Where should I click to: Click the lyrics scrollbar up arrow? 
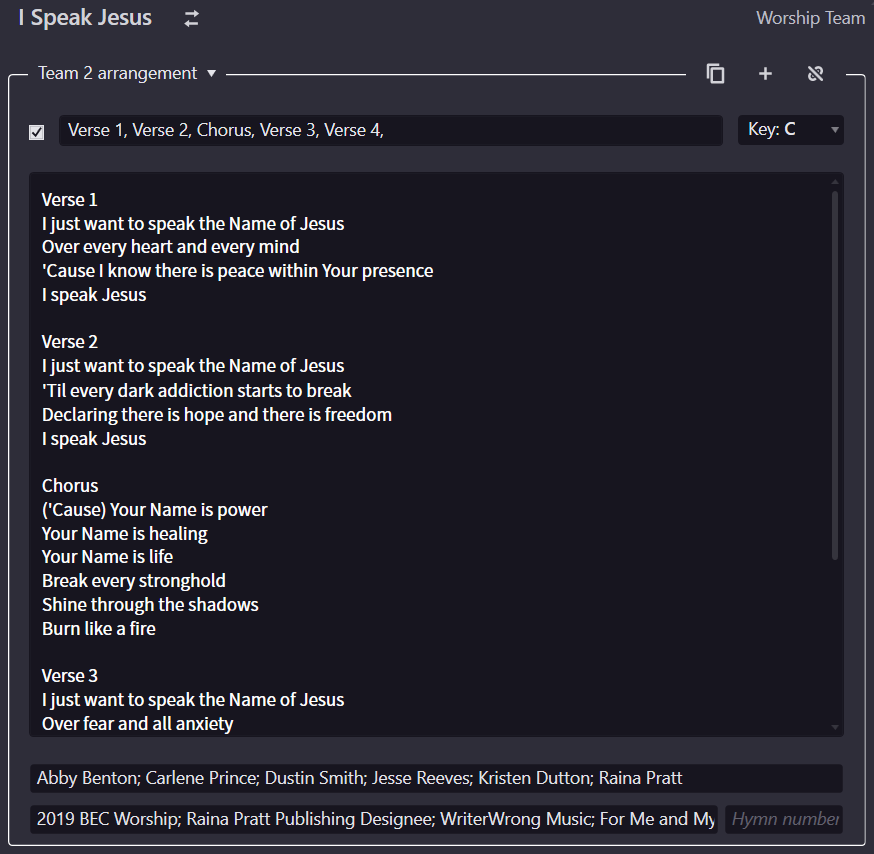point(834,182)
